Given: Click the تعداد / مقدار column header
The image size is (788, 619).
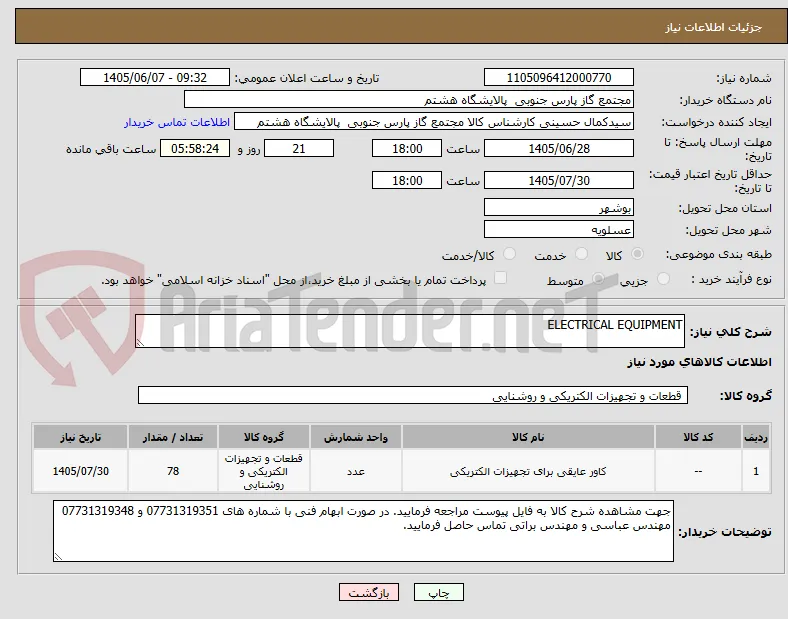Looking at the screenshot, I should pyautogui.click(x=173, y=437).
